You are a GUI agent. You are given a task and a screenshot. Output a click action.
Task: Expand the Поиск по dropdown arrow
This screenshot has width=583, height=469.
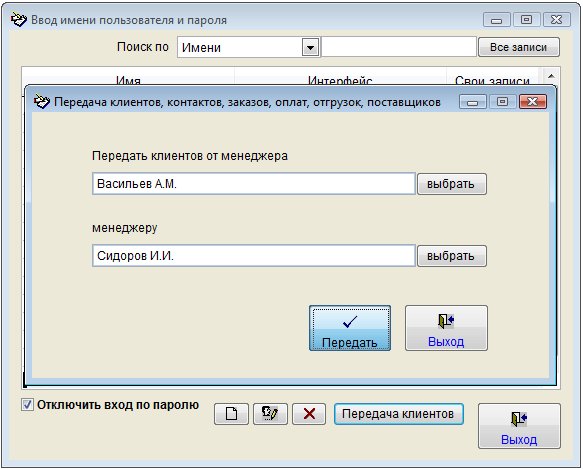coord(310,48)
